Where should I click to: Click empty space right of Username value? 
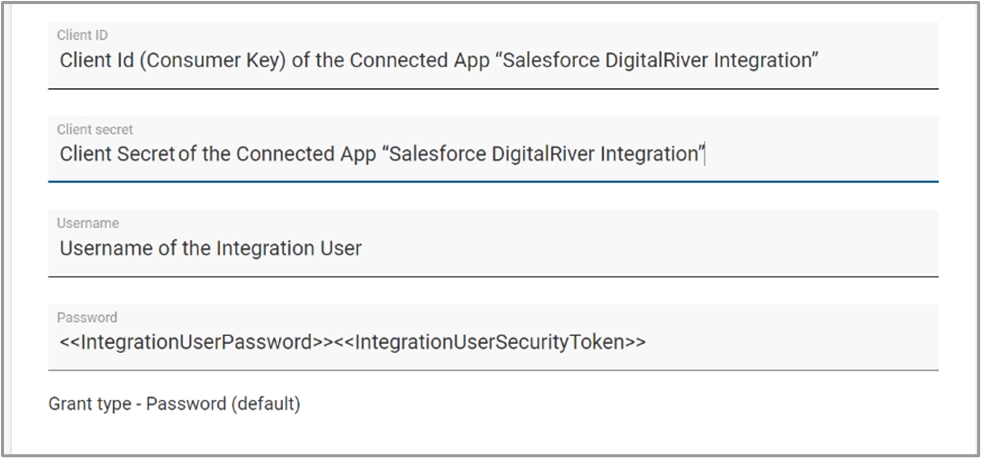coord(650,248)
